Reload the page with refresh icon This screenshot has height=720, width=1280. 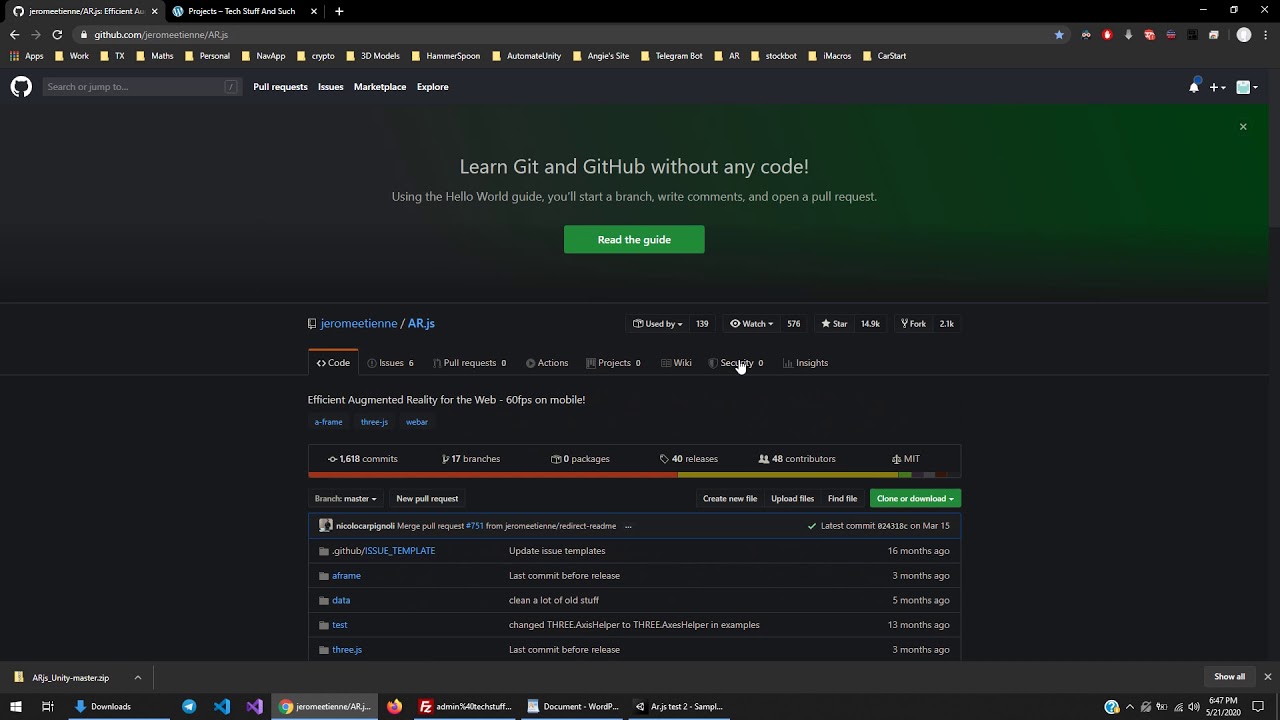tap(57, 35)
